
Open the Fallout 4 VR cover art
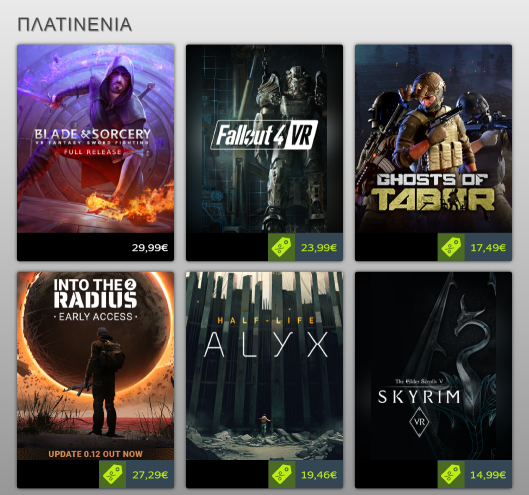point(264,139)
